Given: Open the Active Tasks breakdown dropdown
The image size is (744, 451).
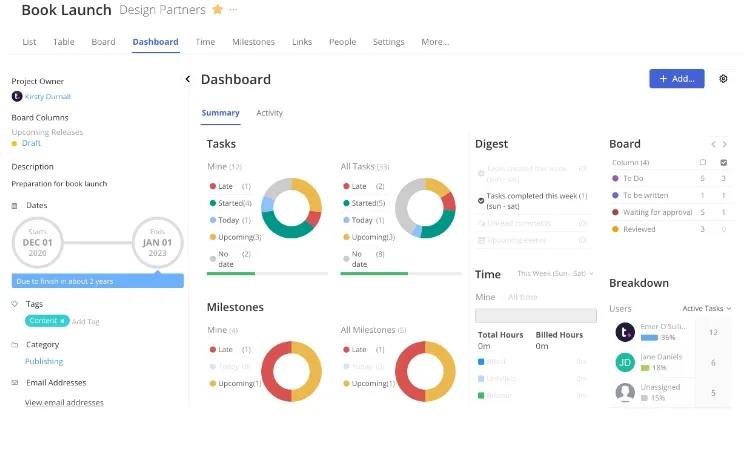Looking at the screenshot, I should (707, 309).
